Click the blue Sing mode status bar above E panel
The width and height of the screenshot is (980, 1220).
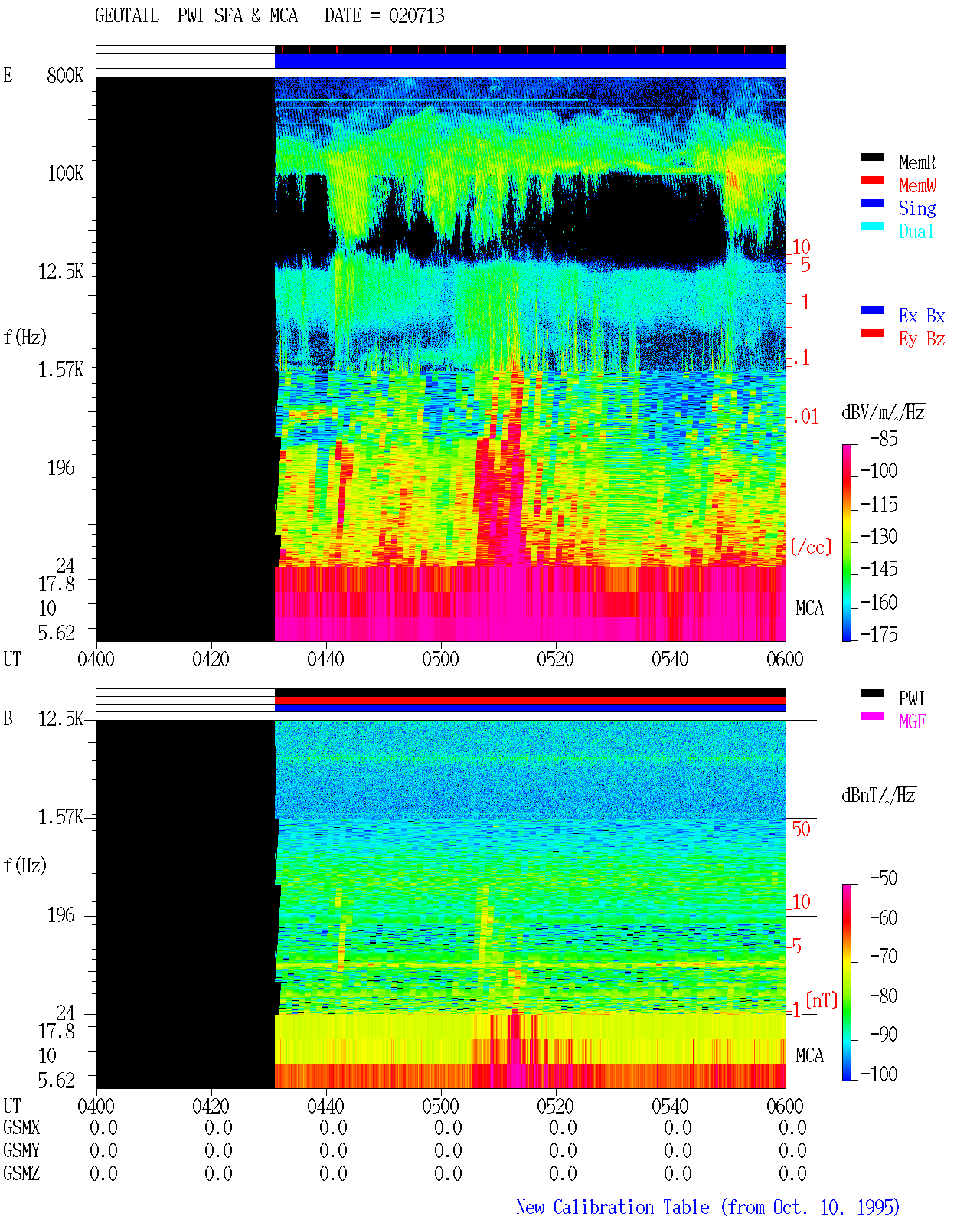(x=530, y=61)
